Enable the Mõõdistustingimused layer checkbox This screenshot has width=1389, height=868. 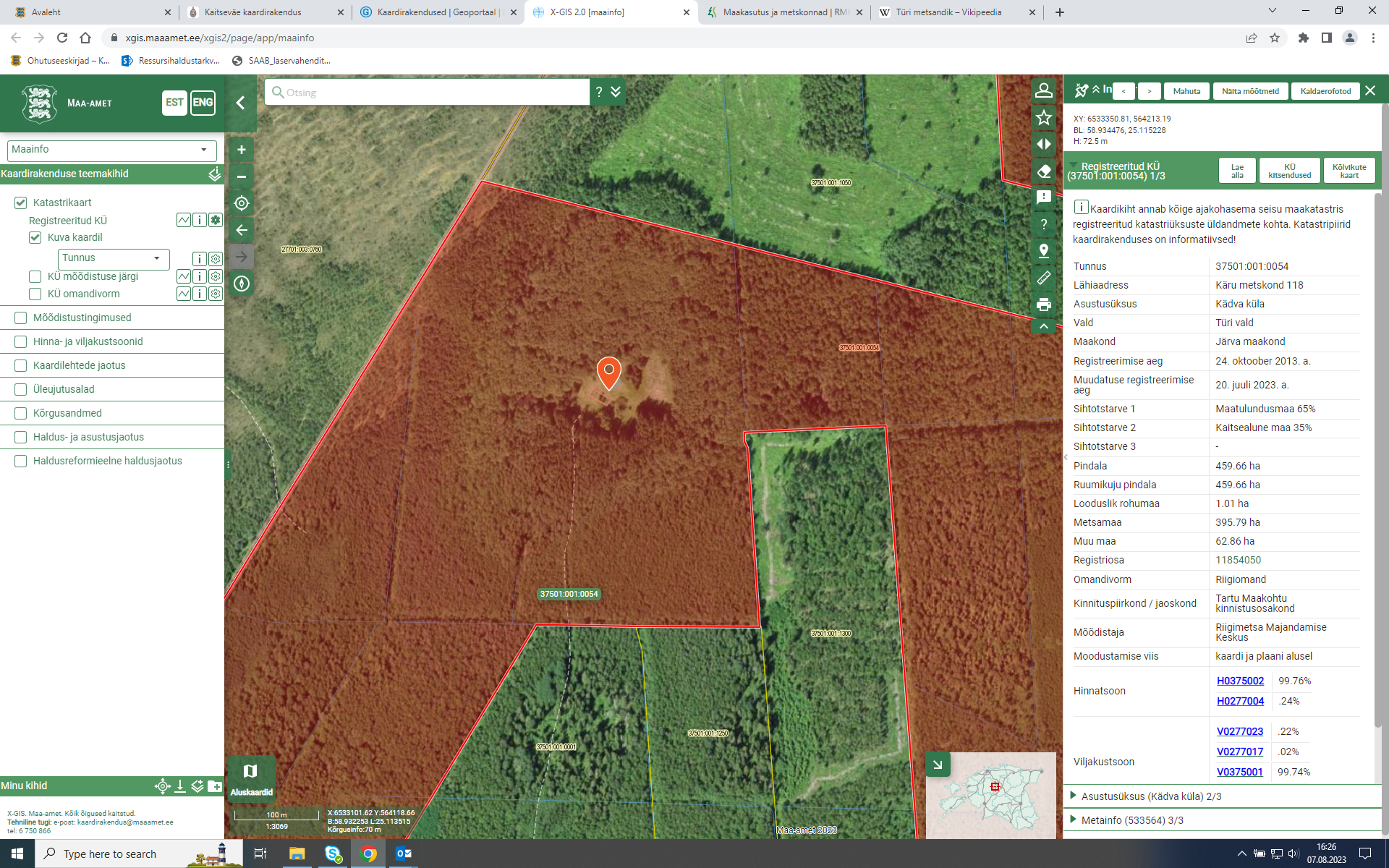pyautogui.click(x=21, y=318)
